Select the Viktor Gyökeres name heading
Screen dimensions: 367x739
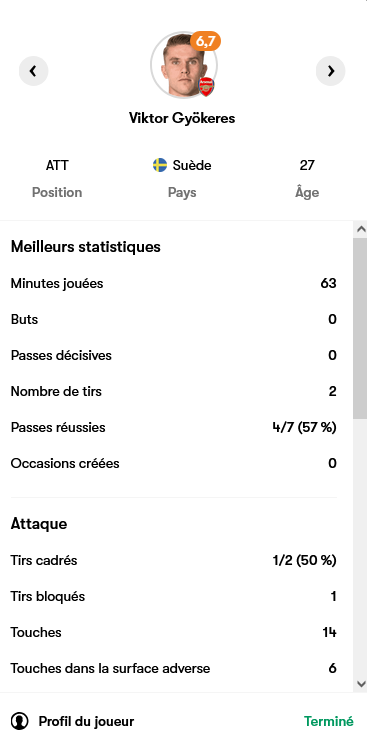pos(182,118)
